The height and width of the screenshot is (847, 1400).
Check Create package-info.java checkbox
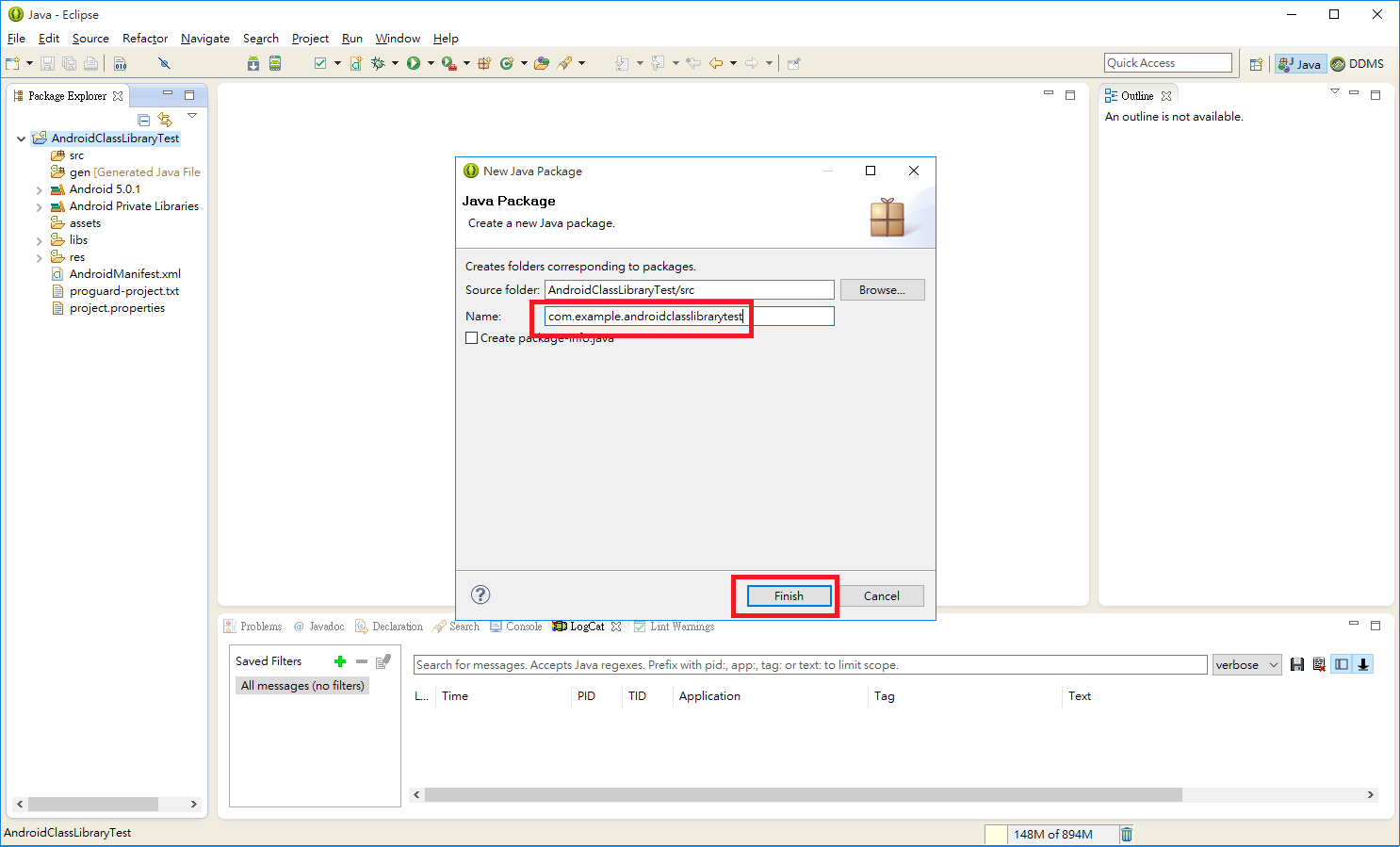[x=472, y=338]
